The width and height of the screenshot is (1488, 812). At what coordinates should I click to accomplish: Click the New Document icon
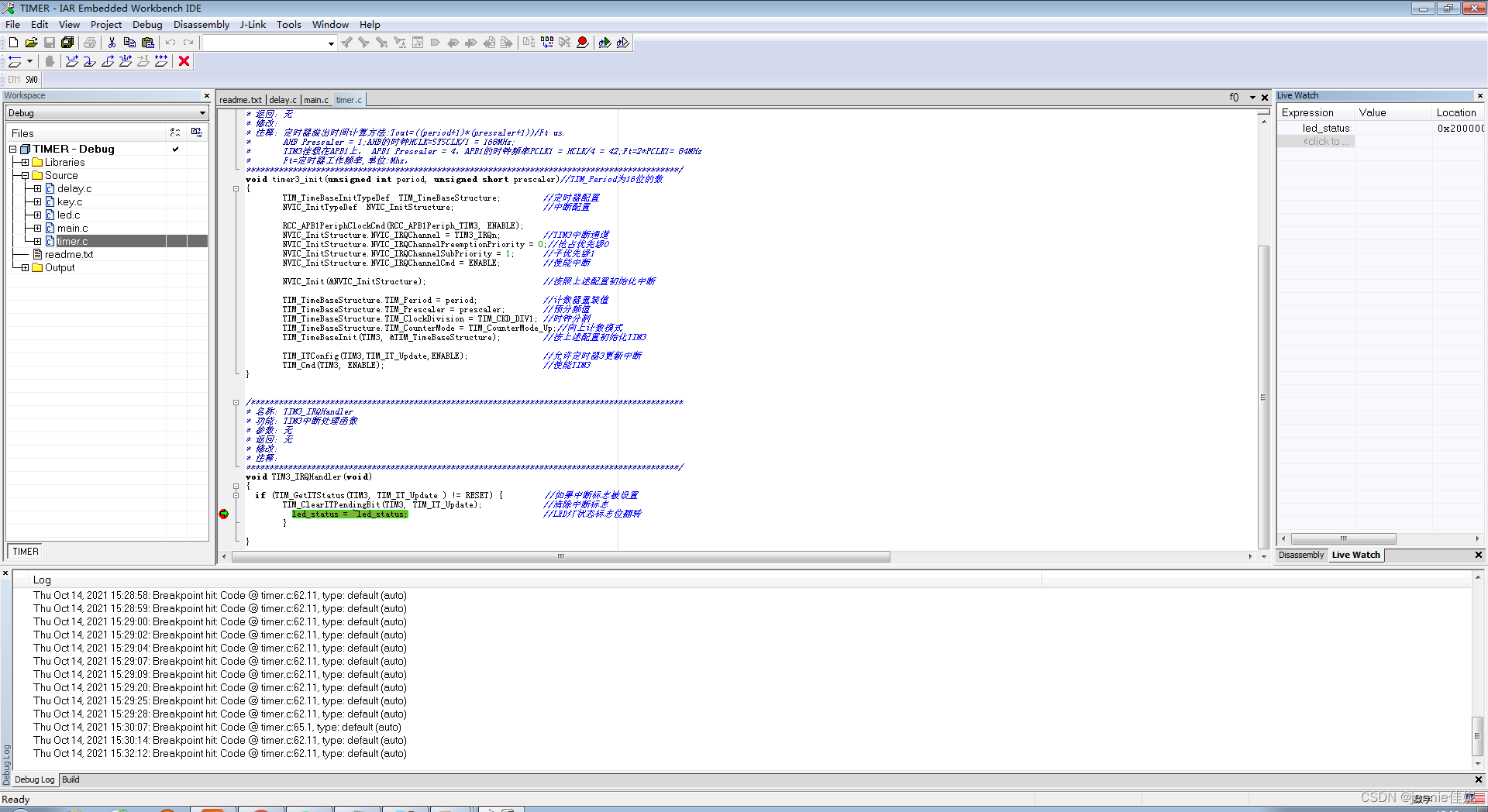(x=13, y=43)
